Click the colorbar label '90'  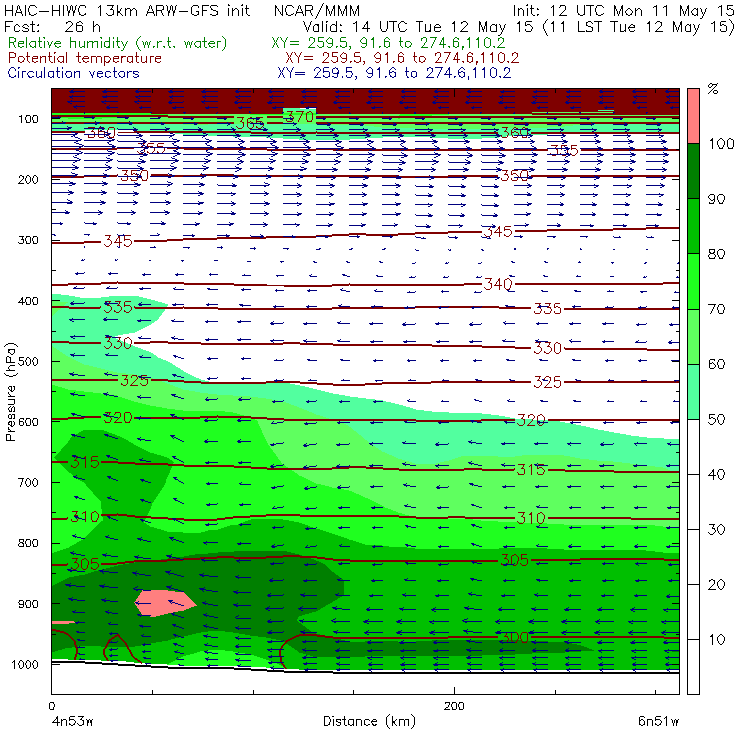716,199
